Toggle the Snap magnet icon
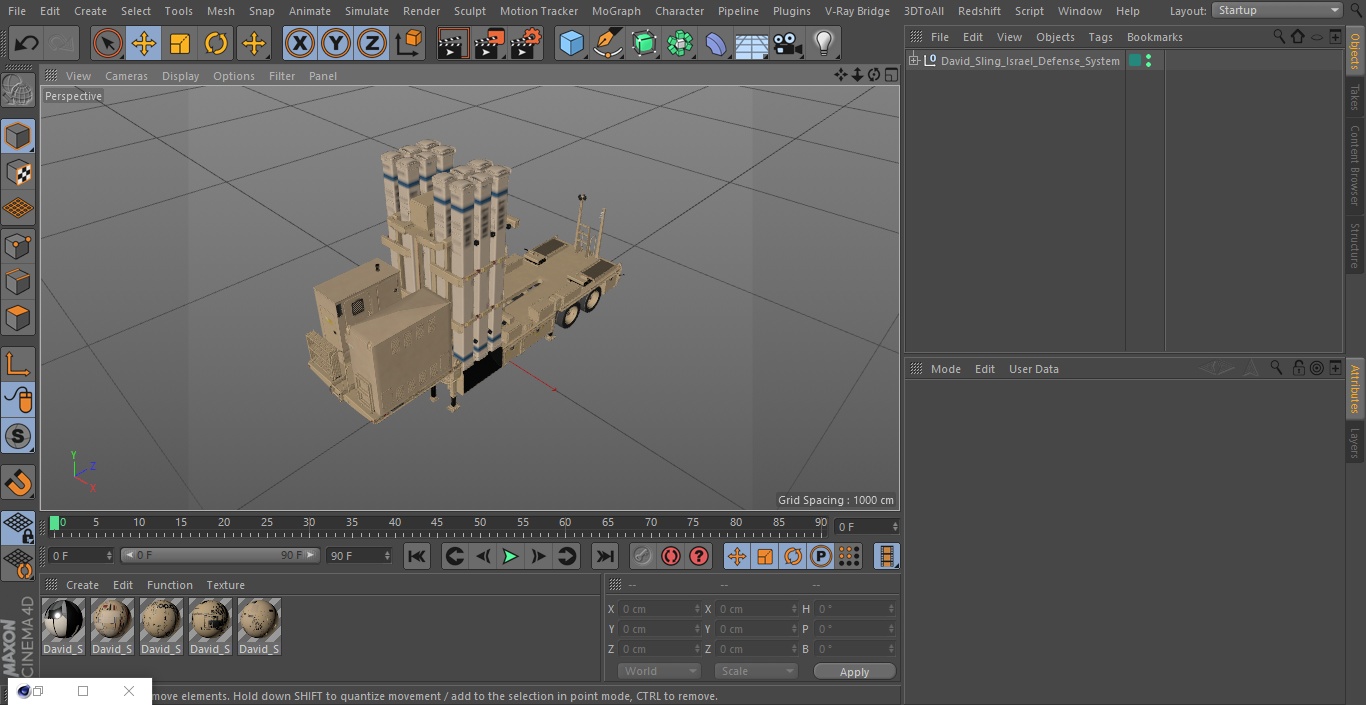Image resolution: width=1366 pixels, height=705 pixels. click(18, 484)
